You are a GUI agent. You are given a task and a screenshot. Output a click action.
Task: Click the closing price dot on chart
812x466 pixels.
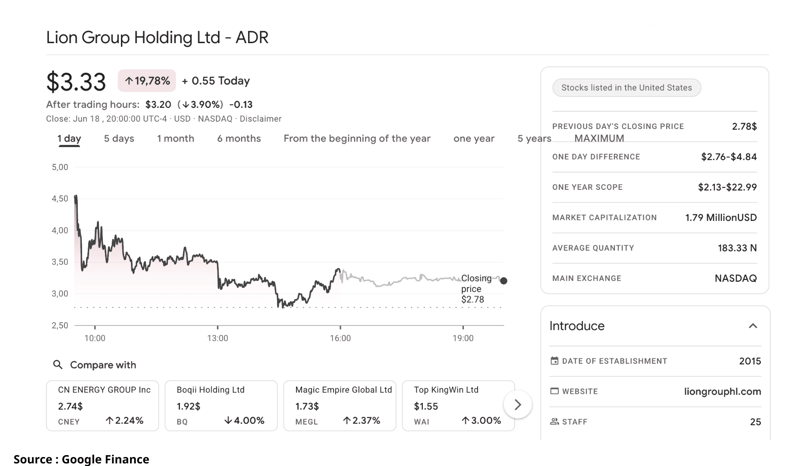pyautogui.click(x=503, y=281)
